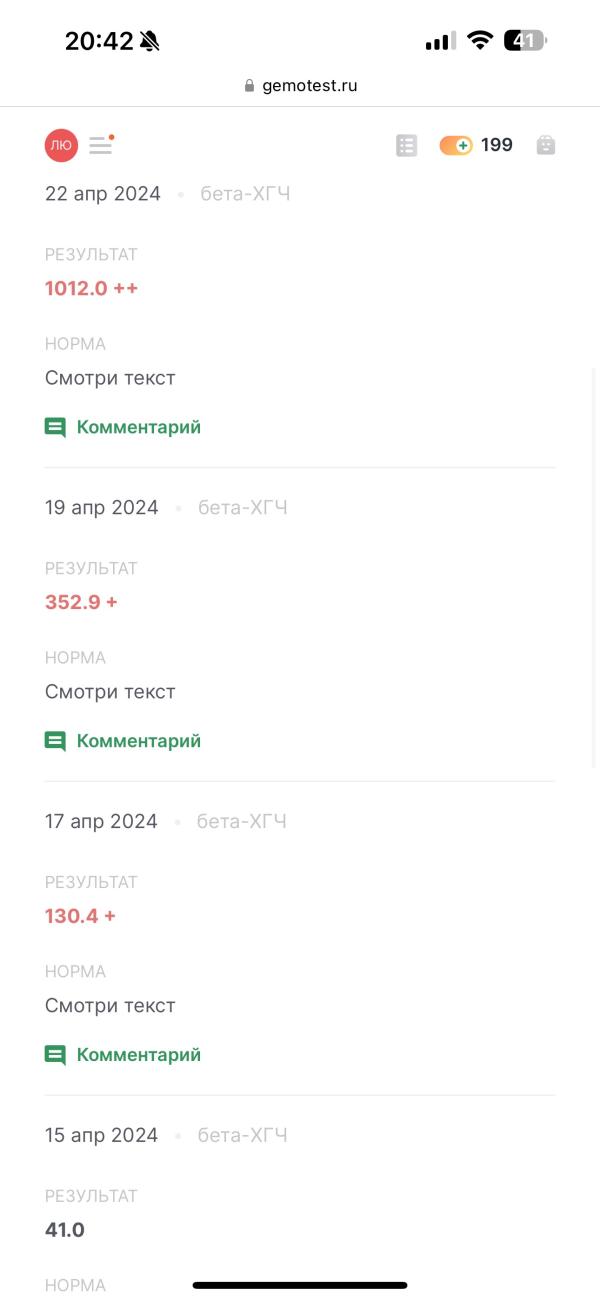Viewport: 600px width, 1300px height.
Task: Tap the gemotest.ru address bar
Action: [300, 86]
